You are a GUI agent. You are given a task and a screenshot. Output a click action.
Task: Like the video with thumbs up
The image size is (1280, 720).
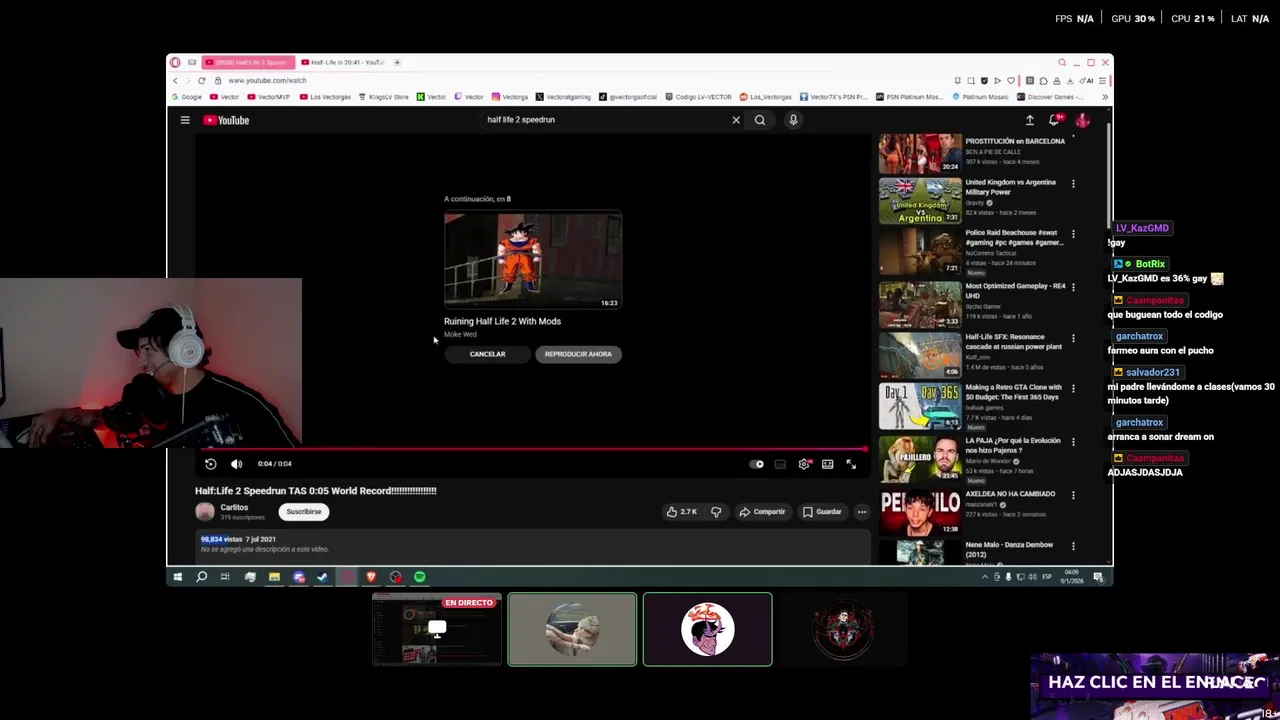pyautogui.click(x=682, y=512)
